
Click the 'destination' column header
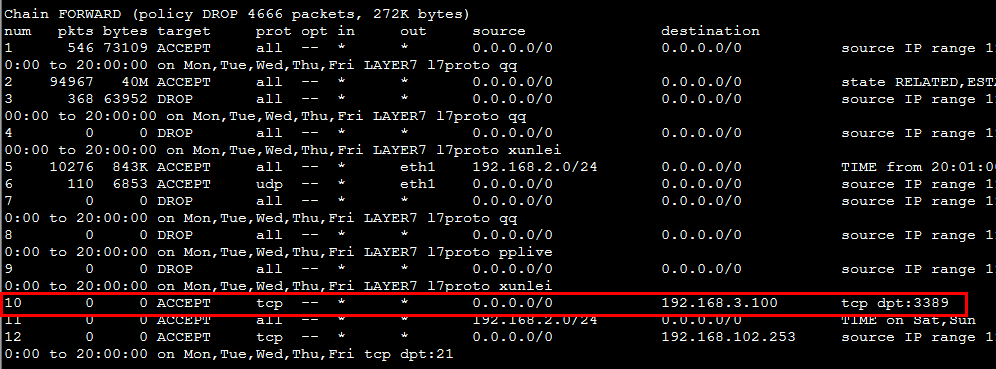[711, 31]
